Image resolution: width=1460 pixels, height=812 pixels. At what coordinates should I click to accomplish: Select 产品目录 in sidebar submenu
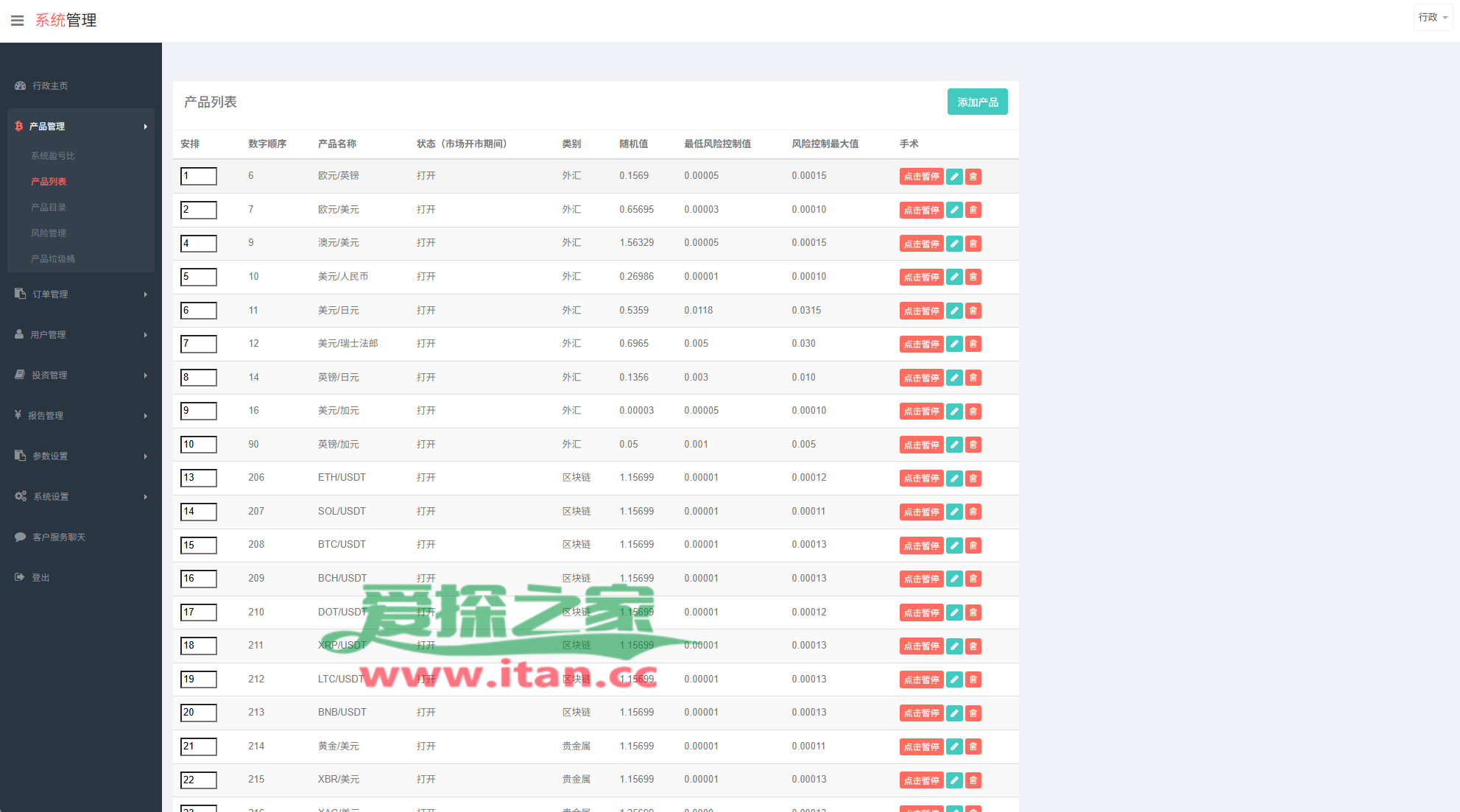coord(49,207)
